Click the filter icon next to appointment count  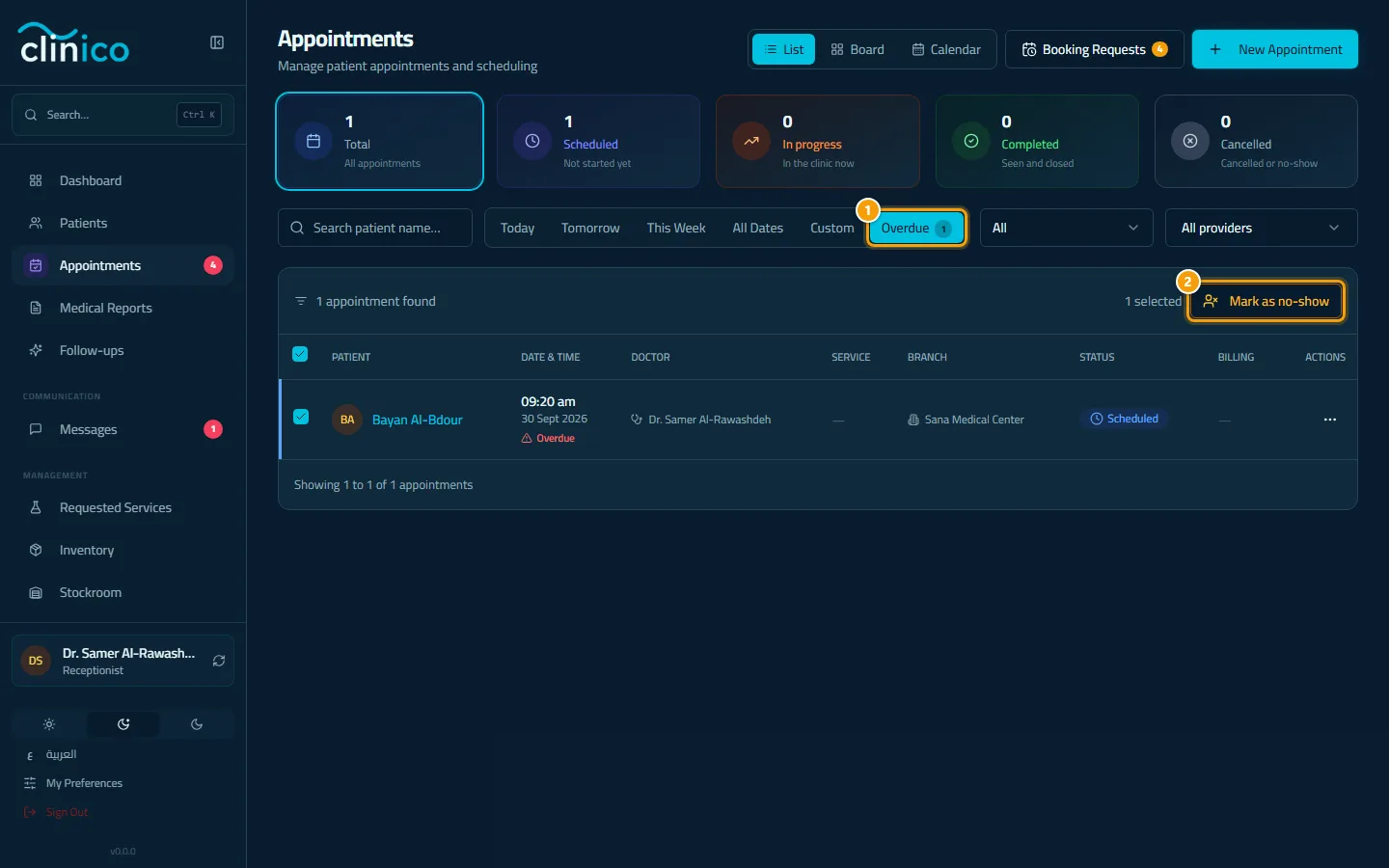(x=301, y=301)
